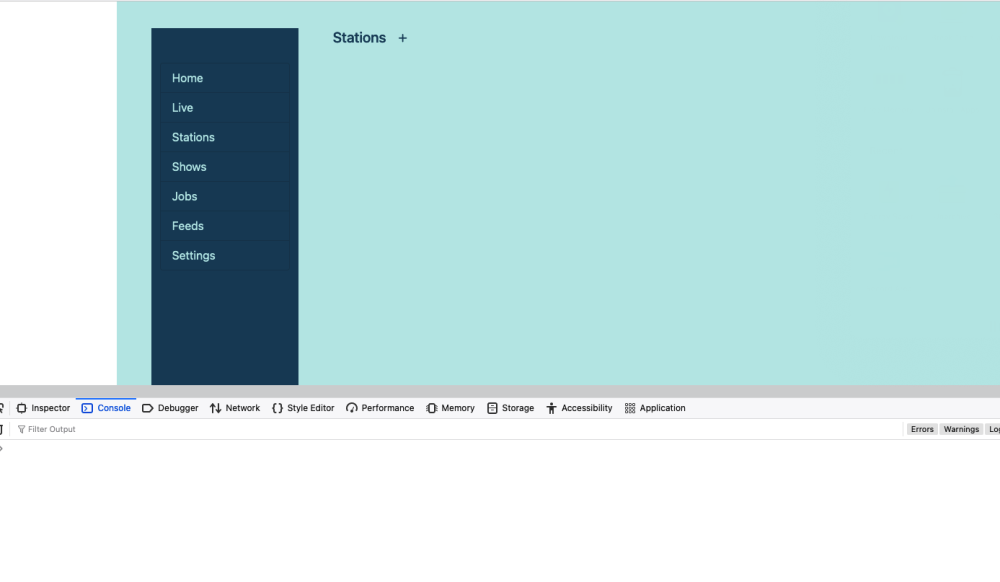Open the Home sidebar item
1000x582 pixels.
point(224,78)
